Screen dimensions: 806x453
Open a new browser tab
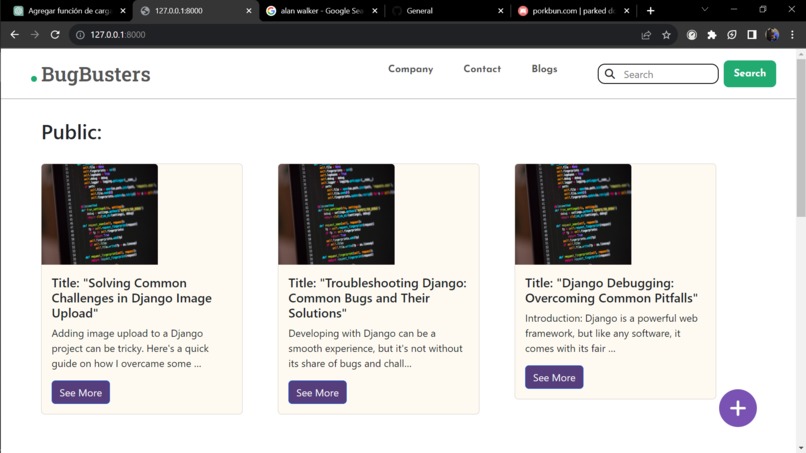point(650,10)
